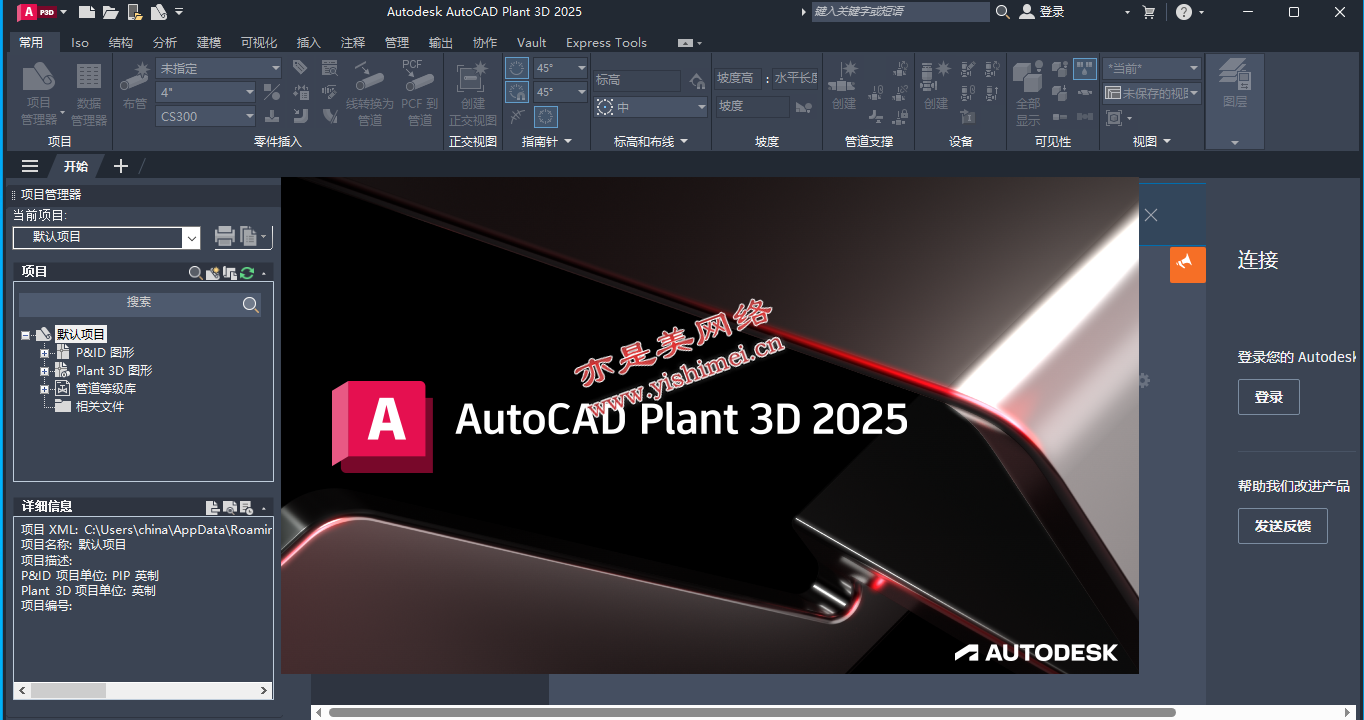Viewport: 1364px width, 720px height.
Task: Click the horizontal scrollbar in 详细信息 panel
Action: point(145,690)
